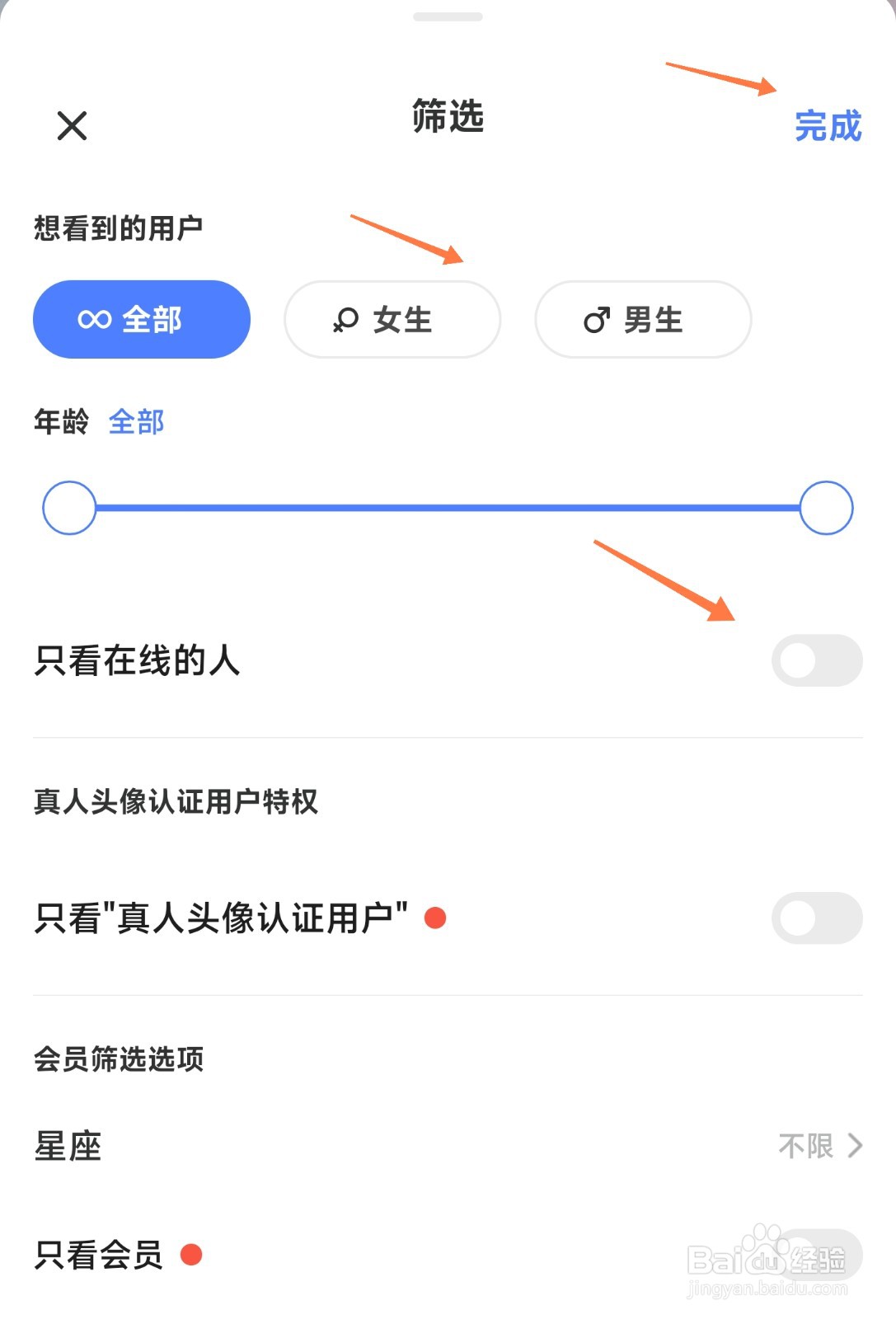Enable 只看在线的人 switch
The height and width of the screenshot is (1319, 896).
point(817,660)
